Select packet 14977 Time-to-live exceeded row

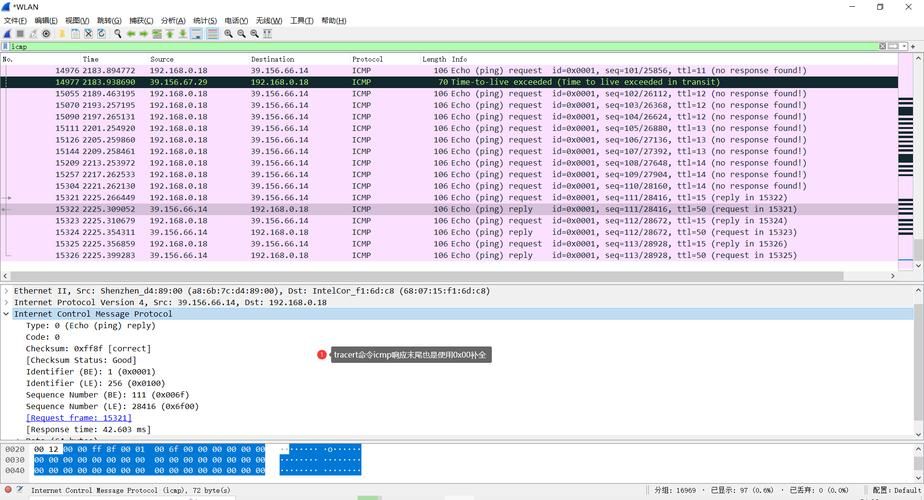(x=450, y=82)
